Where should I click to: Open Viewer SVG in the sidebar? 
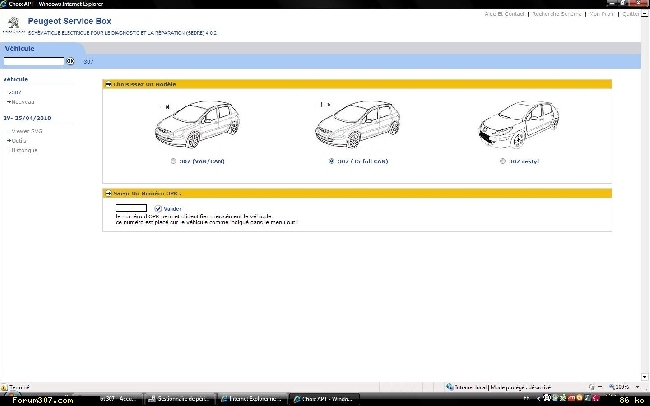point(26,131)
